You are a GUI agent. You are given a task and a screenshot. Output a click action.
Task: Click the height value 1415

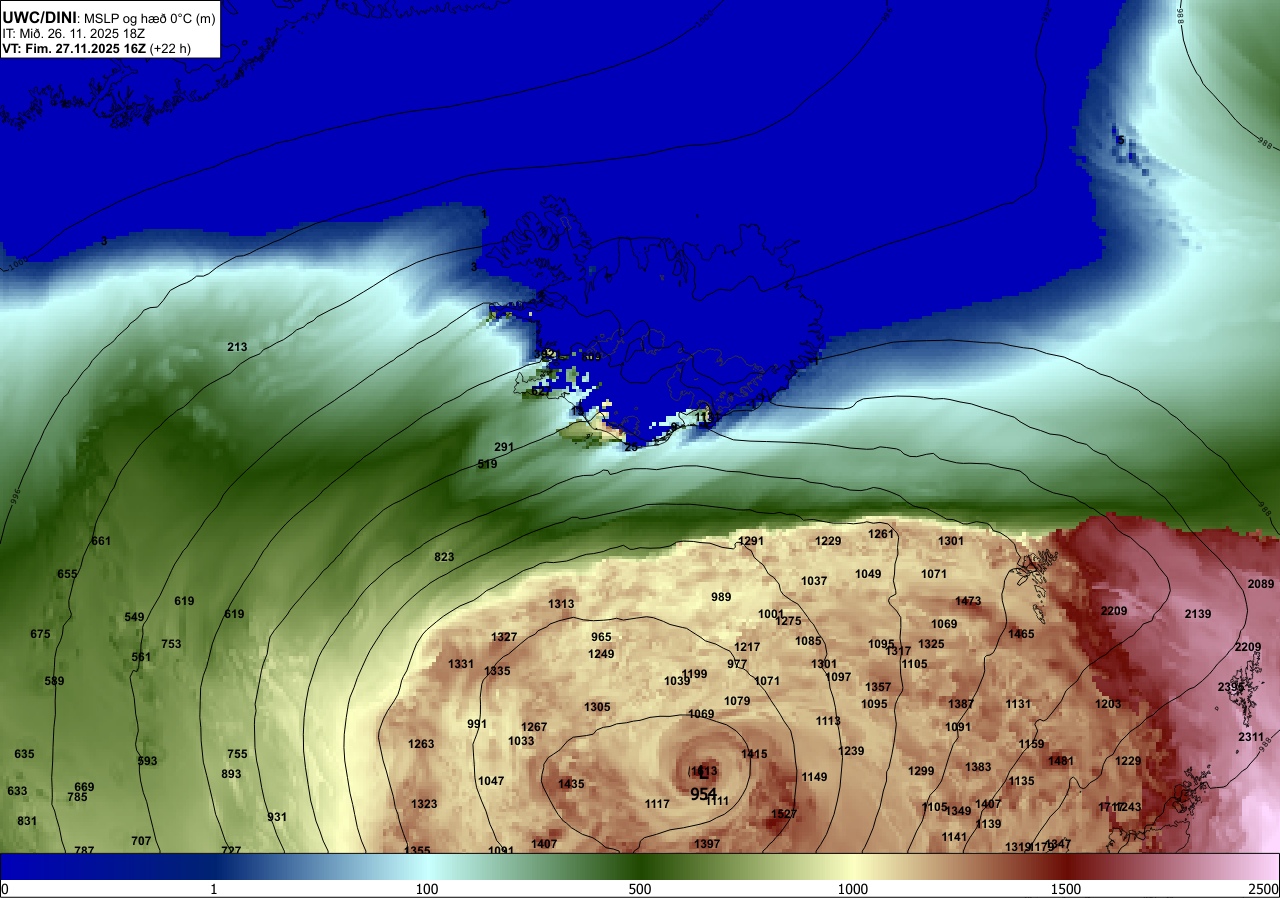(754, 754)
